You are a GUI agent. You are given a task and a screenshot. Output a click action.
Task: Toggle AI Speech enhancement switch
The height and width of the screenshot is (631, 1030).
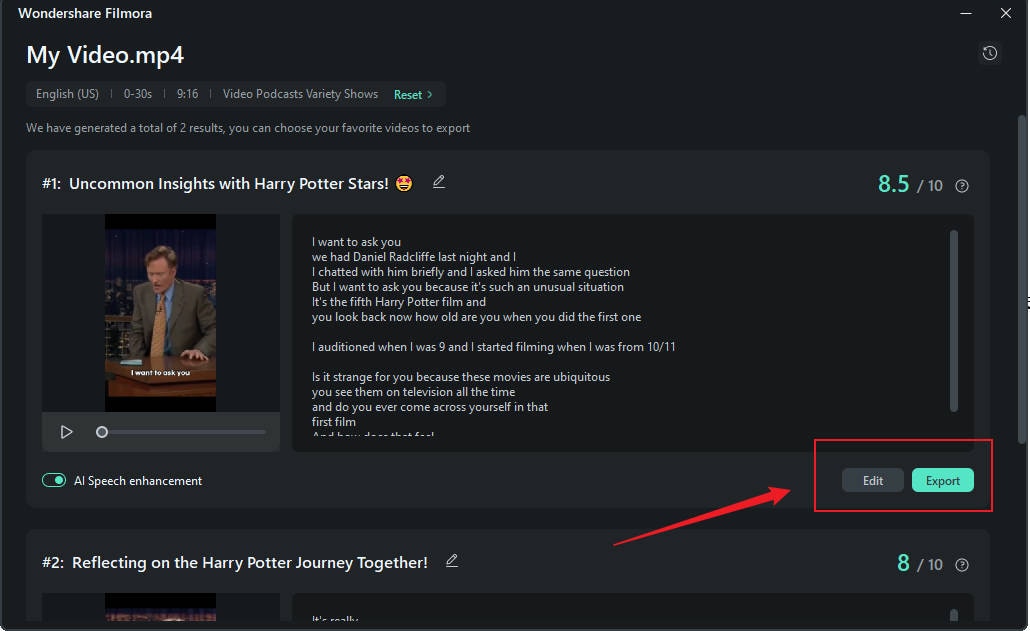click(54, 481)
